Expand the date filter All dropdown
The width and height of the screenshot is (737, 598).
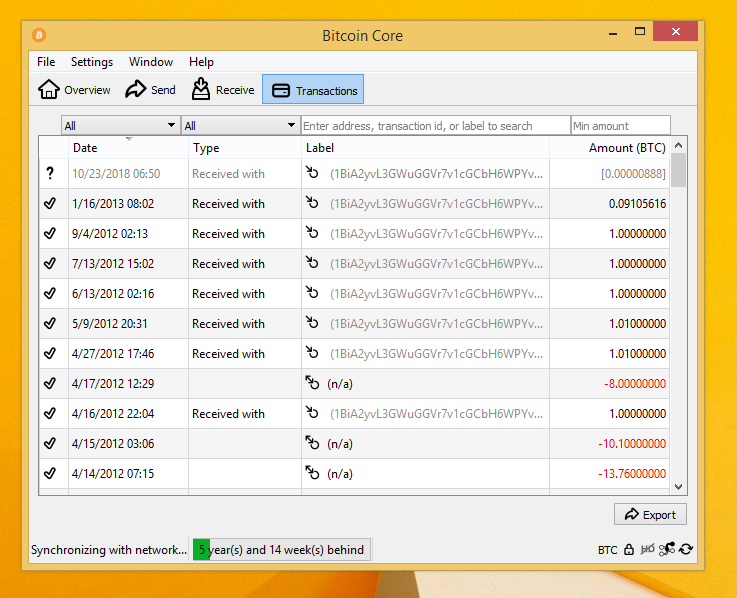coord(120,126)
